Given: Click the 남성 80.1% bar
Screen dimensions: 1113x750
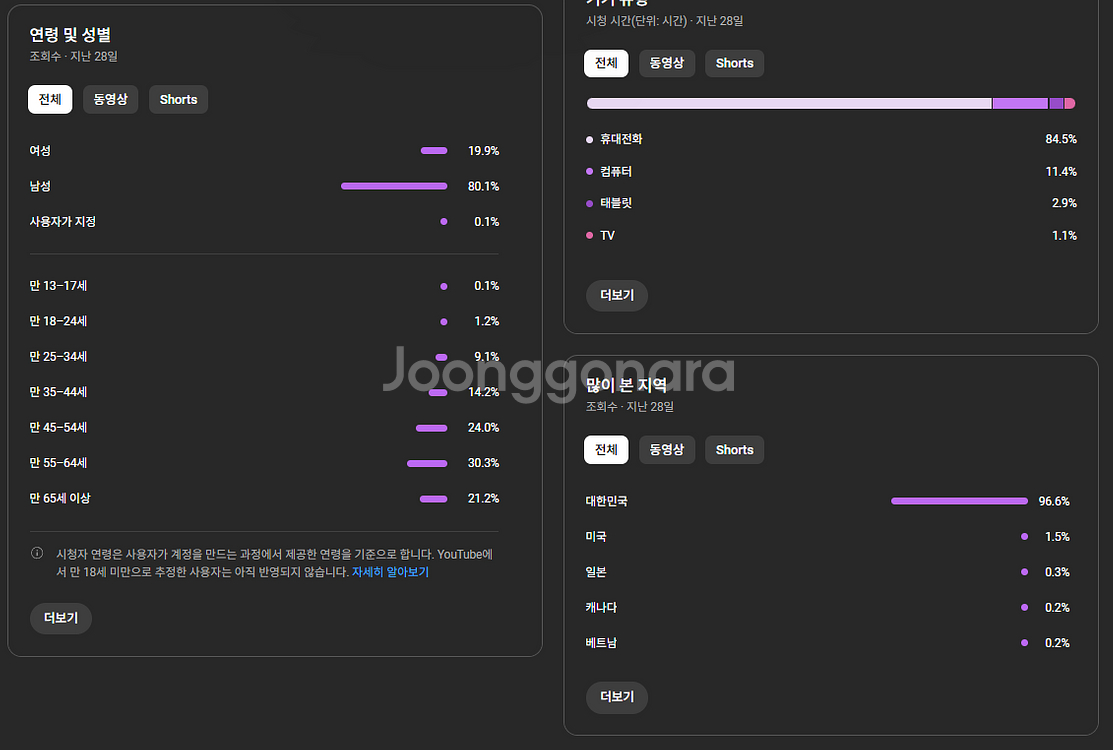Looking at the screenshot, I should tap(394, 186).
